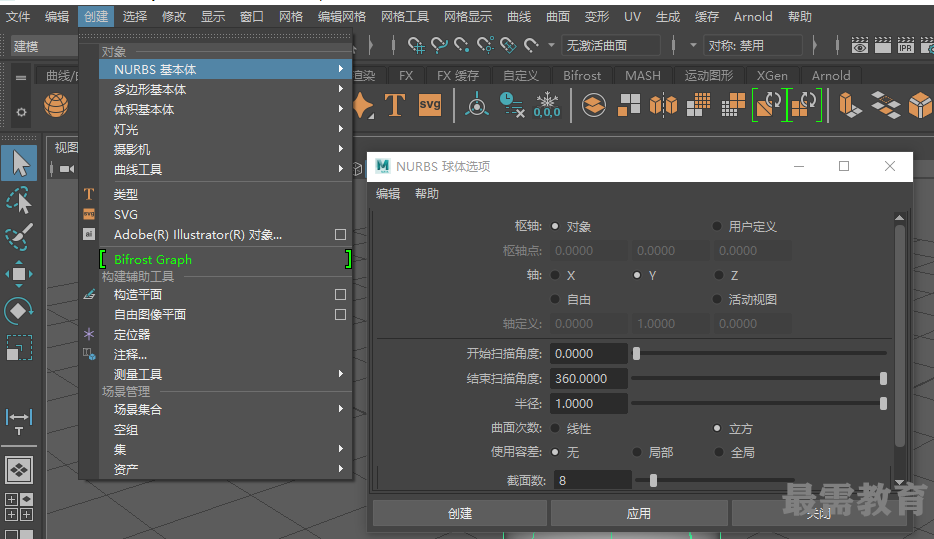This screenshot has width=934, height=539.
Task: Open the 帮助 menu in sphere options
Action: [426, 194]
